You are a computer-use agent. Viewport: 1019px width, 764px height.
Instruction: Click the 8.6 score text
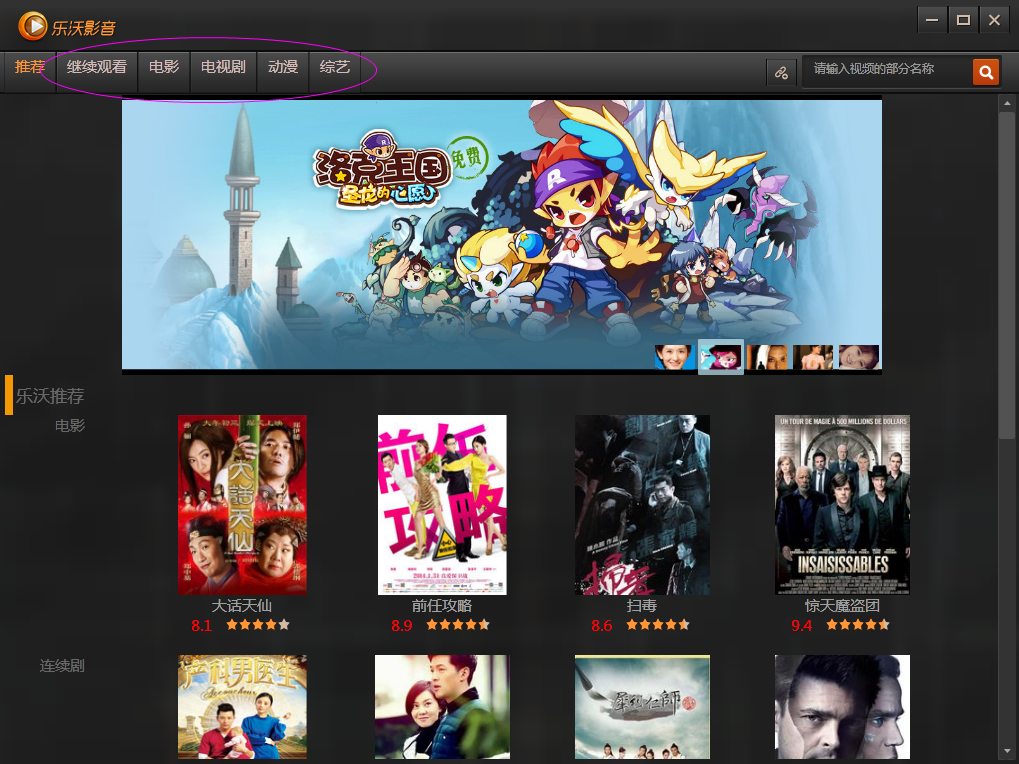pyautogui.click(x=602, y=626)
